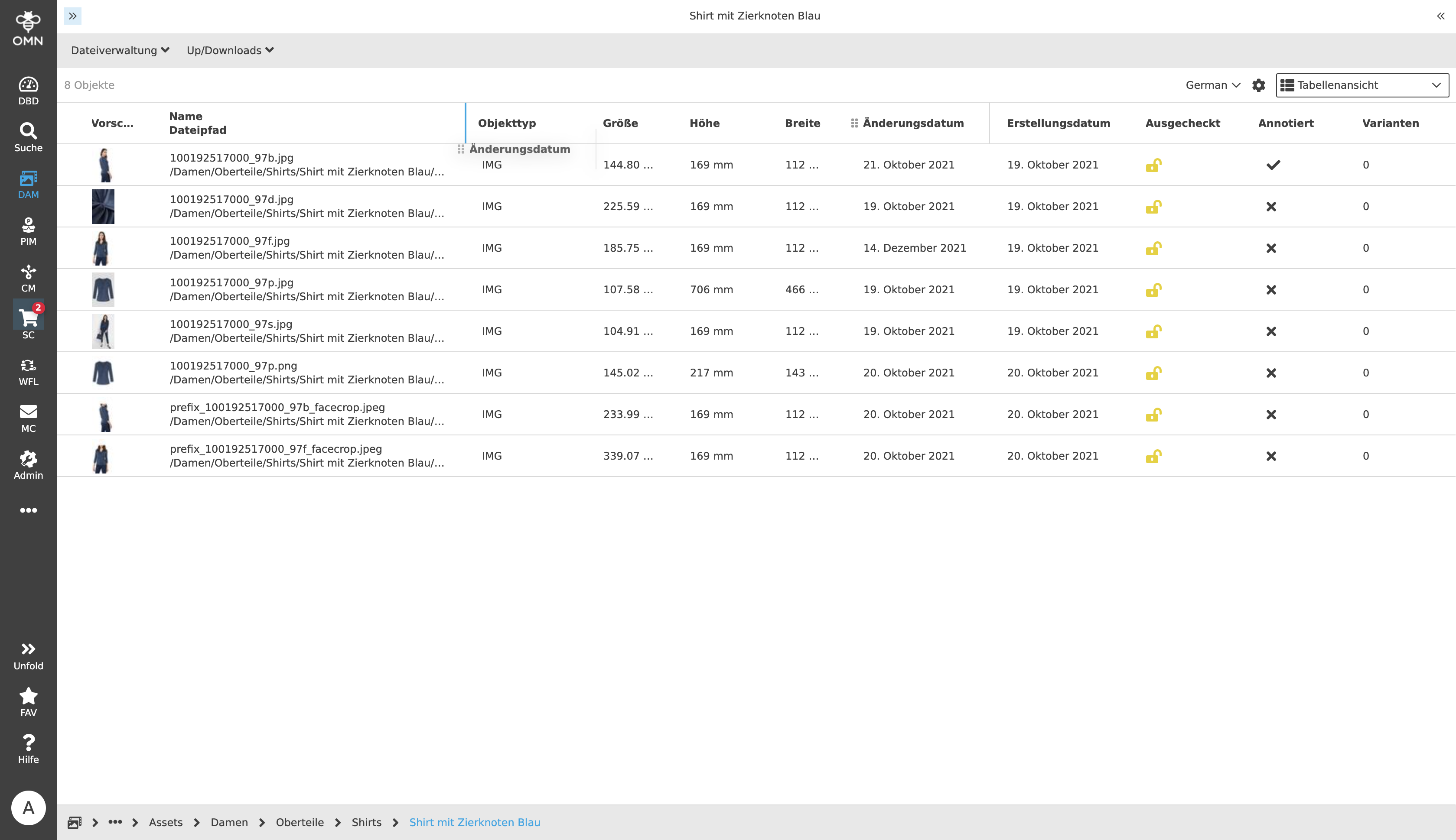
Task: Toggle the checkout lock for 100192517000_97p.png
Action: [1153, 373]
